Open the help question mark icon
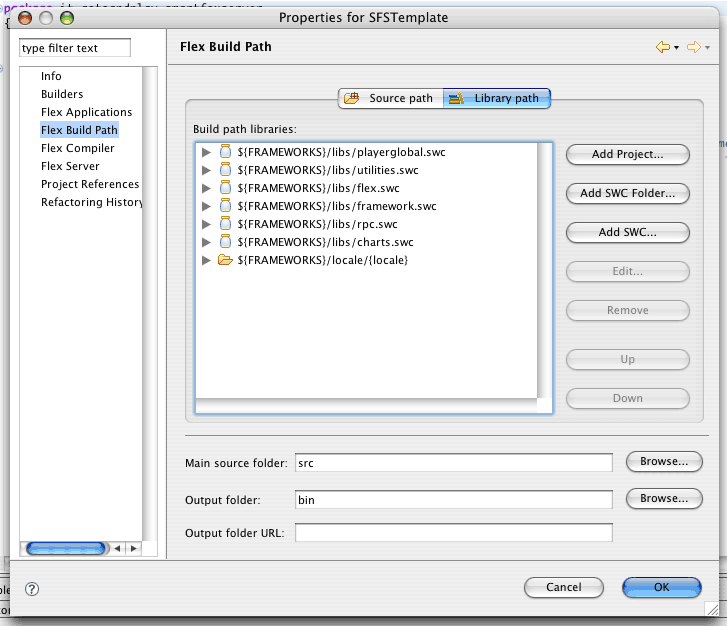Image resolution: width=727 pixels, height=626 pixels. click(x=32, y=589)
